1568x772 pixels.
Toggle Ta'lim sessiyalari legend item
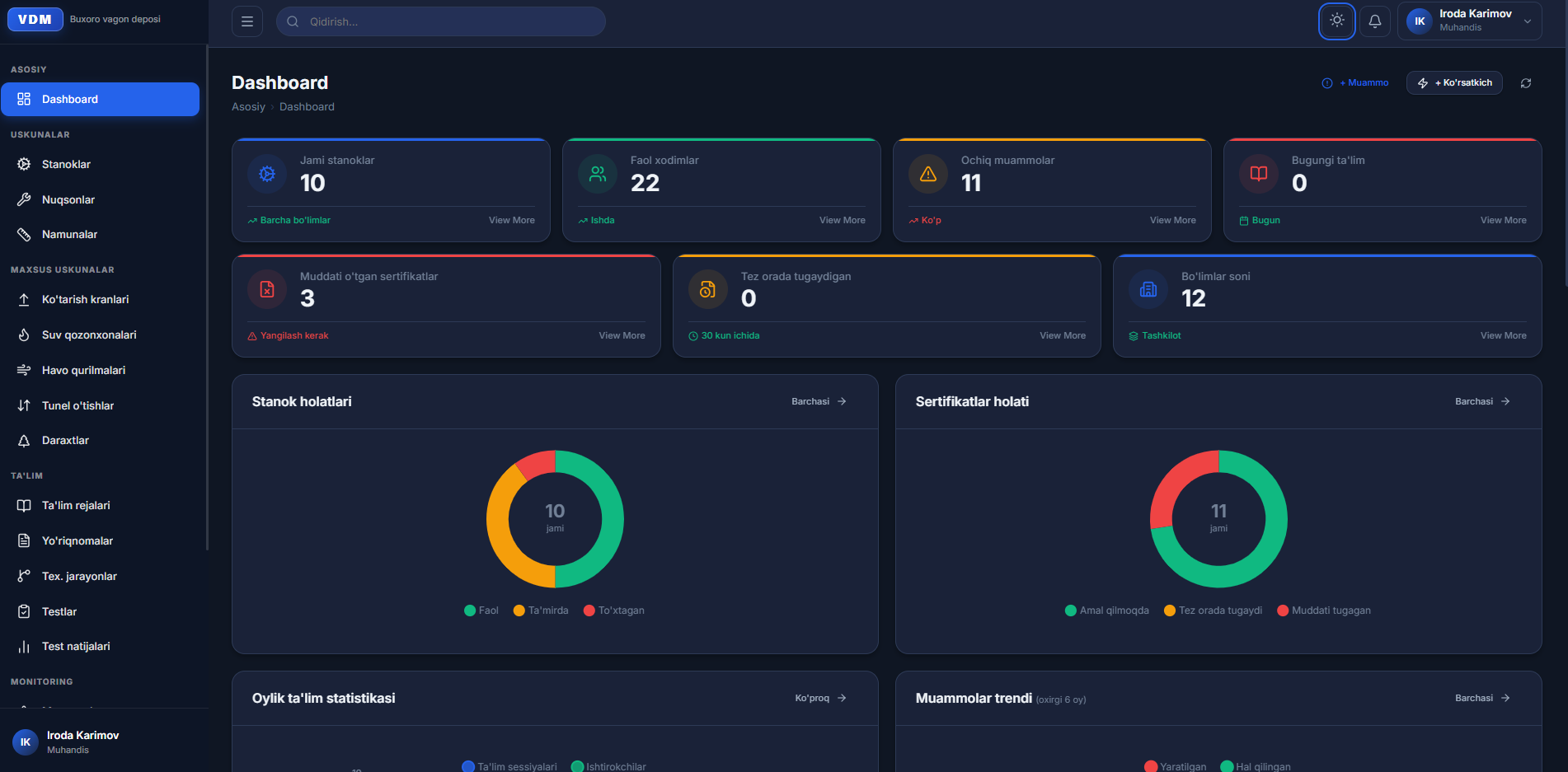point(509,766)
